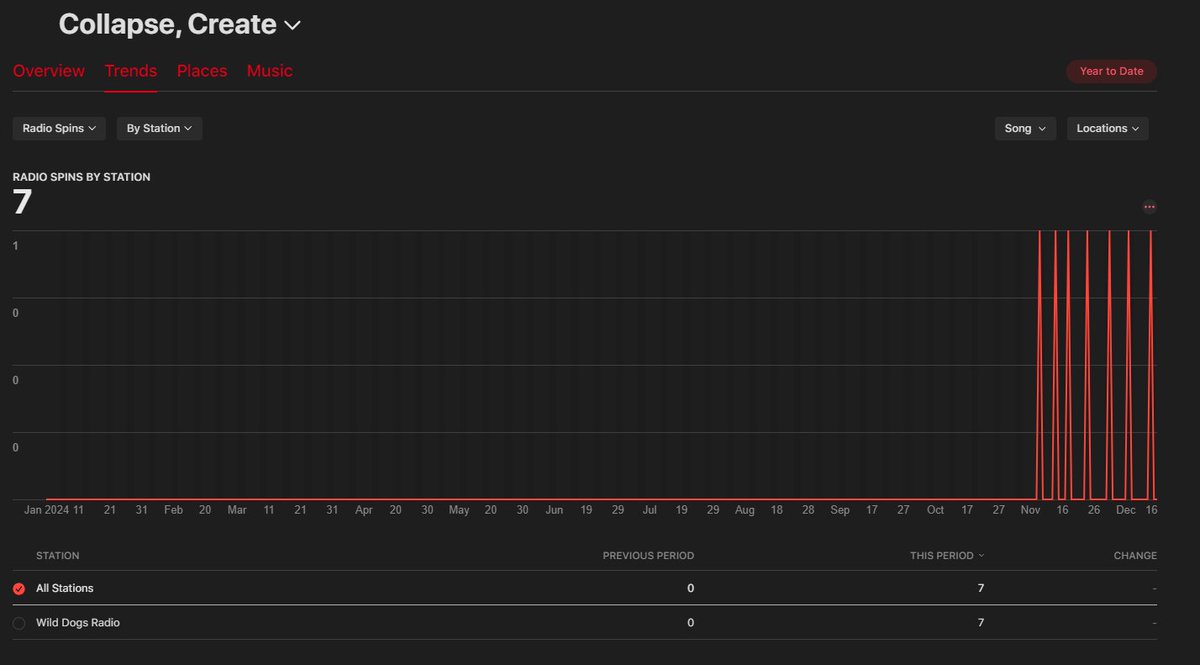1200x665 pixels.
Task: Go to the Music tab
Action: tap(270, 71)
